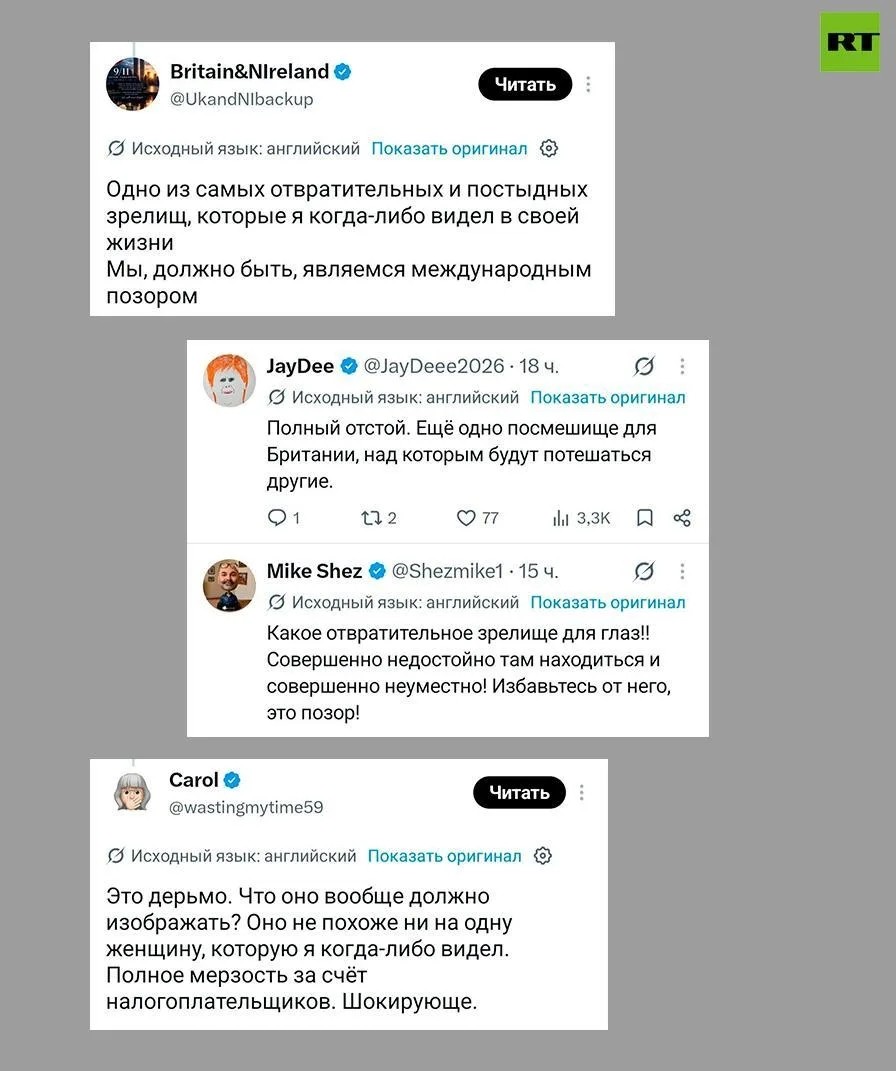Toggle translation icon beside Mike Shez's timestamp

pyautogui.click(x=644, y=571)
